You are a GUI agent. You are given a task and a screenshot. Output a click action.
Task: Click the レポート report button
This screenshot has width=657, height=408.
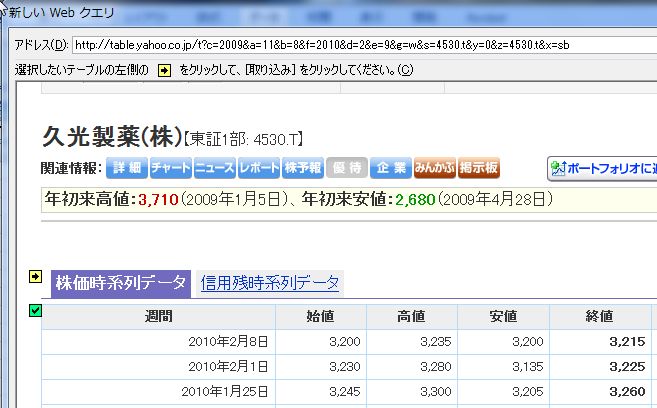[259, 168]
